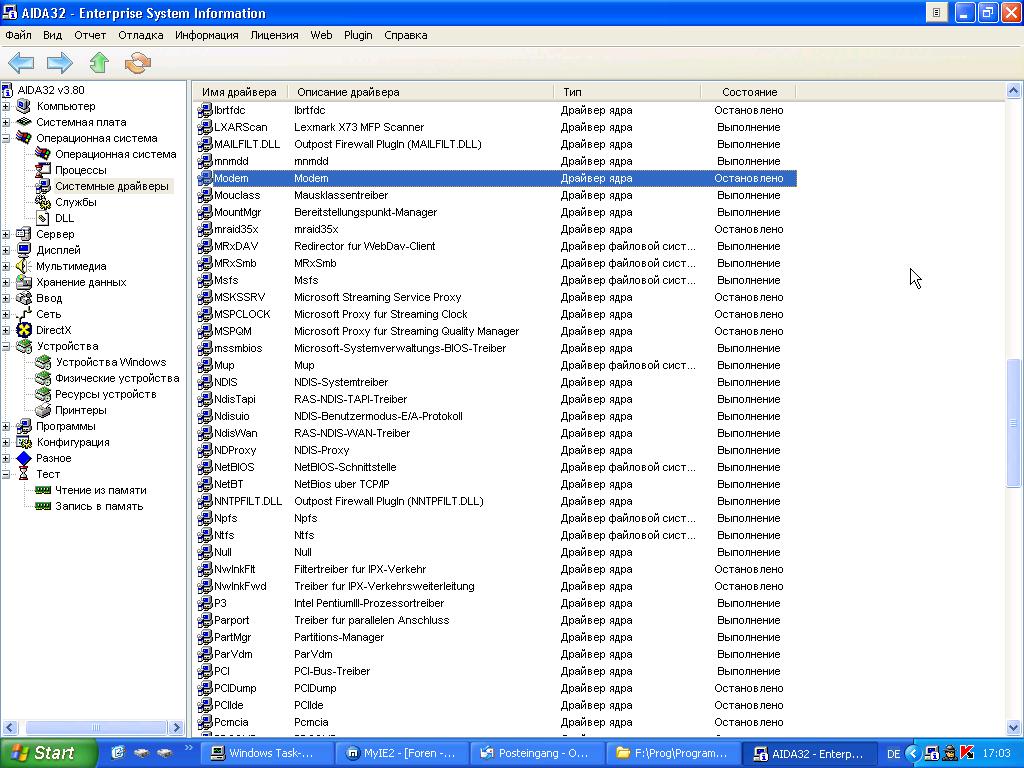Image resolution: width=1024 pixels, height=768 pixels.
Task: Switch to MyIE2 taskbar button
Action: (402, 753)
